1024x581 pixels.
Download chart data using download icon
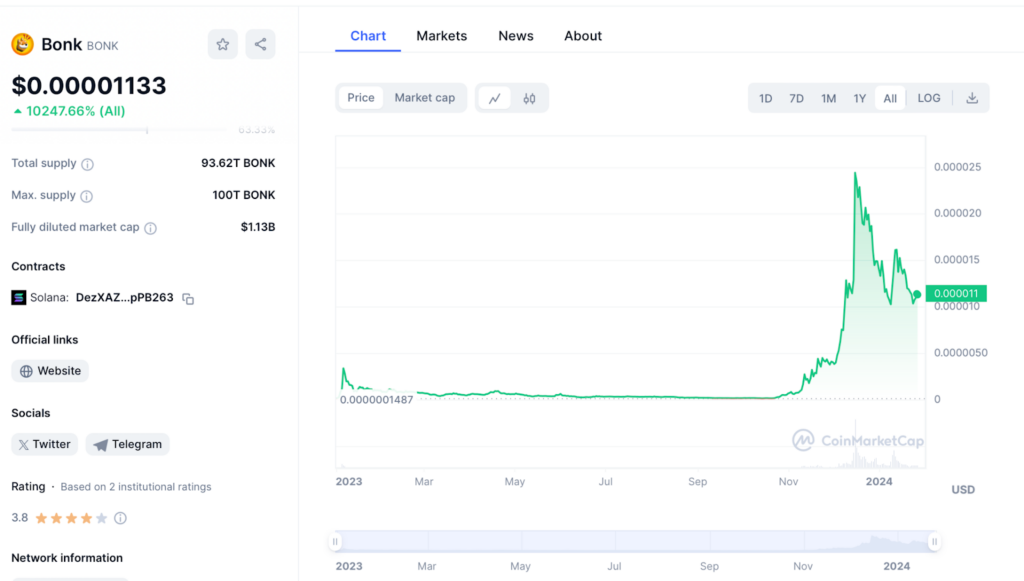971,98
